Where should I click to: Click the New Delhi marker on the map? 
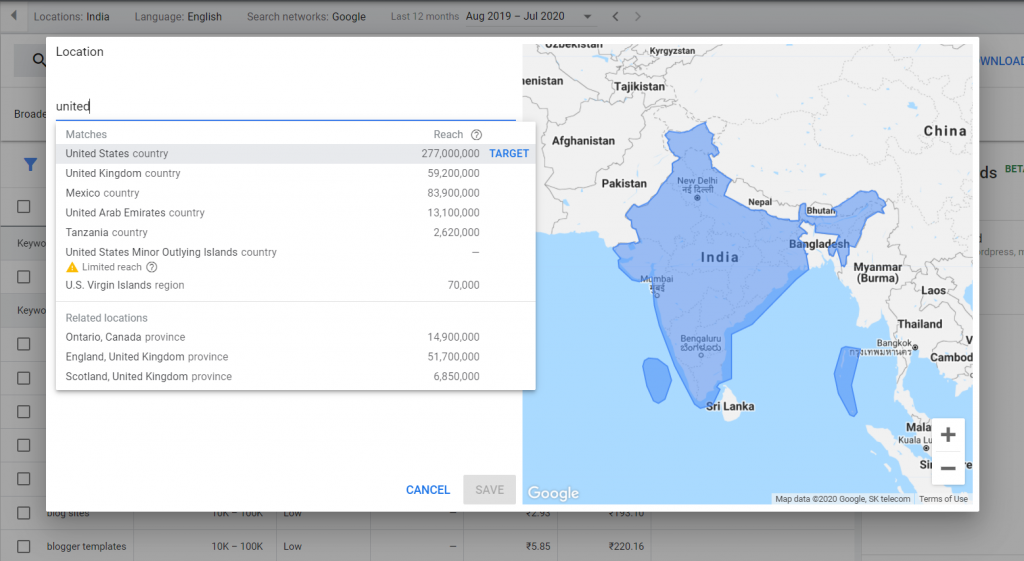click(x=697, y=197)
